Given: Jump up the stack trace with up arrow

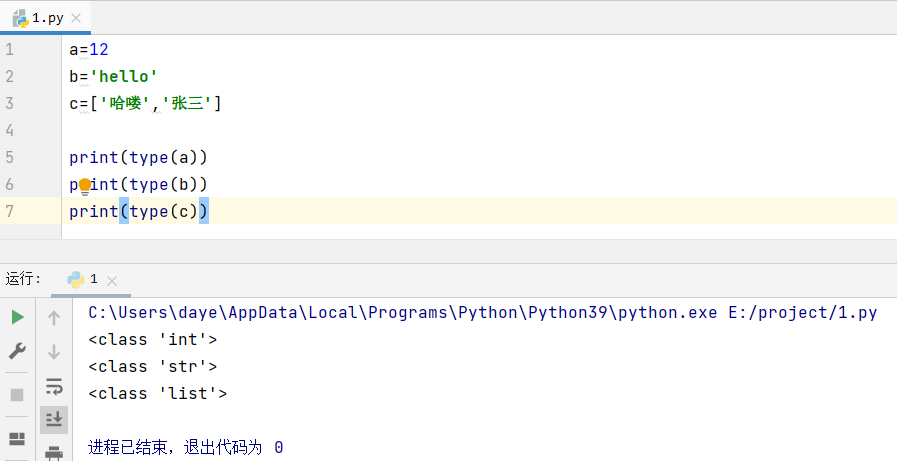Looking at the screenshot, I should coord(54,318).
